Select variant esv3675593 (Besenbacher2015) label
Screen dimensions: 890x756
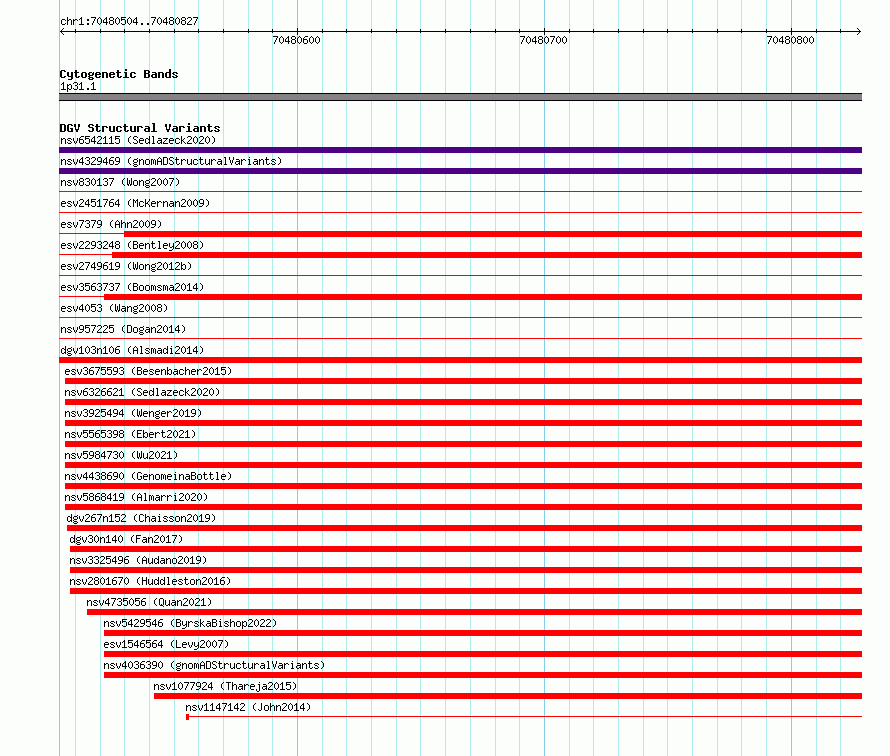pyautogui.click(x=148, y=371)
